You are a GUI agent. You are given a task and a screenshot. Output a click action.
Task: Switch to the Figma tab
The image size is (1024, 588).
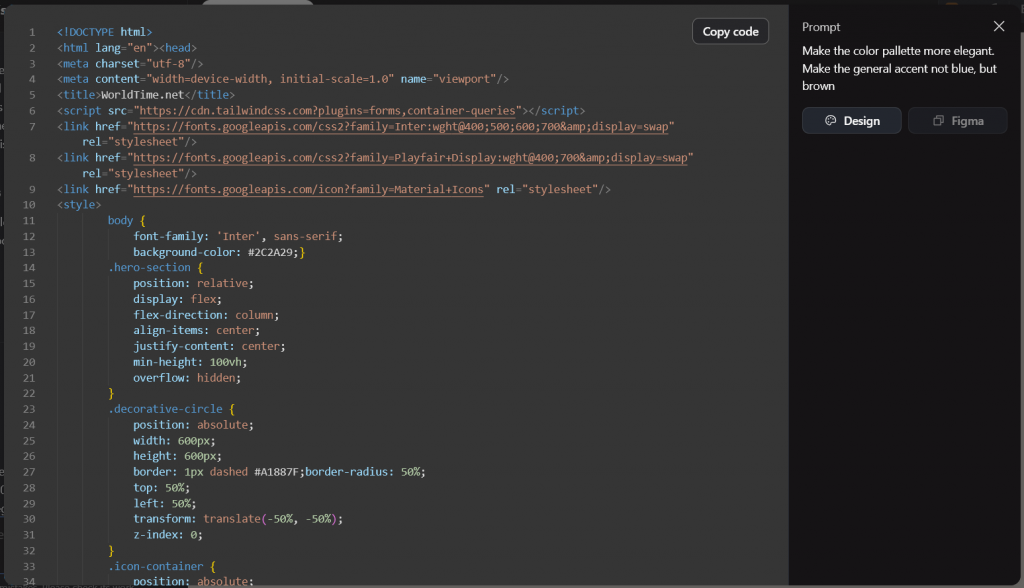[957, 121]
